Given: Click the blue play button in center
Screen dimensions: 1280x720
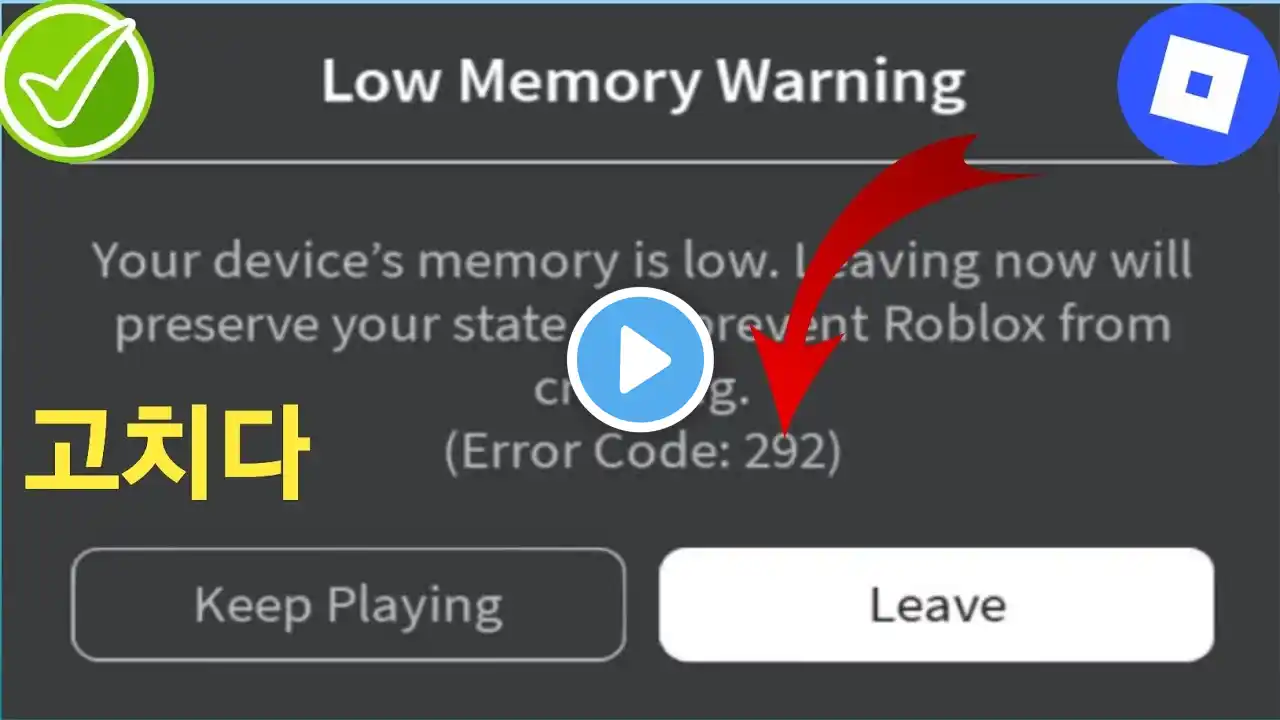Looking at the screenshot, I should (x=640, y=359).
